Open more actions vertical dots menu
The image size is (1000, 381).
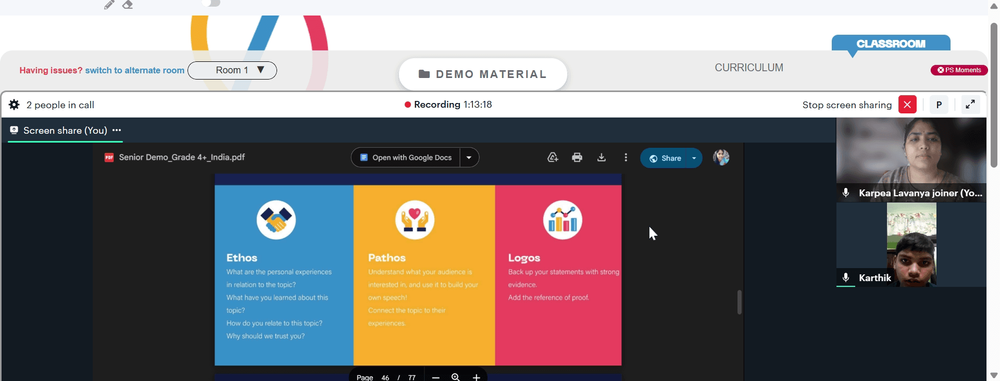pyautogui.click(x=626, y=158)
